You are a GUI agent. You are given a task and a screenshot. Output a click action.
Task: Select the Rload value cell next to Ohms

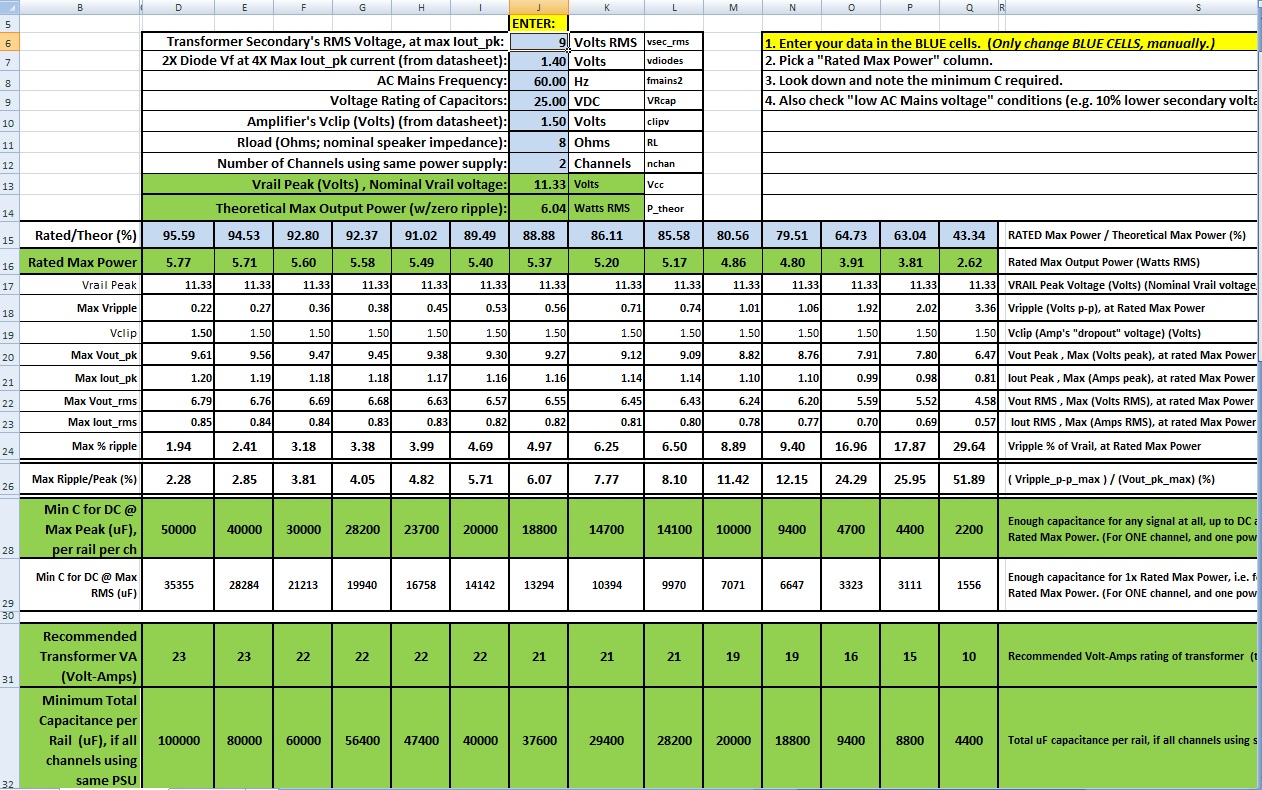(539, 142)
